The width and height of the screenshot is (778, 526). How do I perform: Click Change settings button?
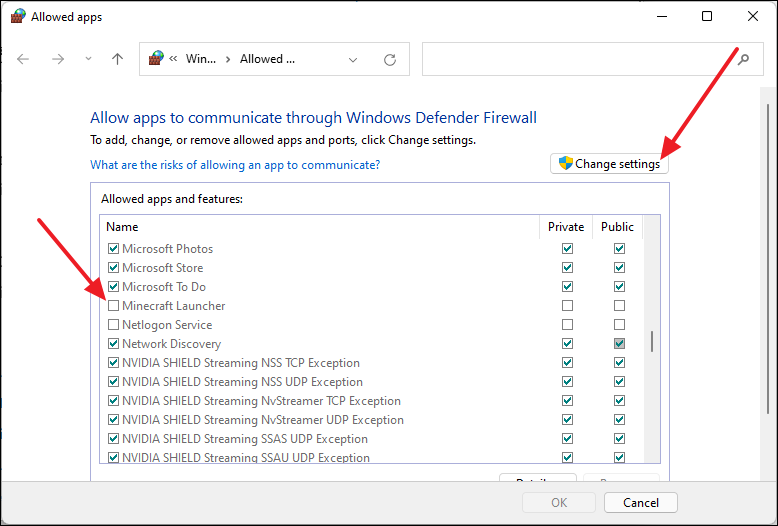[609, 164]
